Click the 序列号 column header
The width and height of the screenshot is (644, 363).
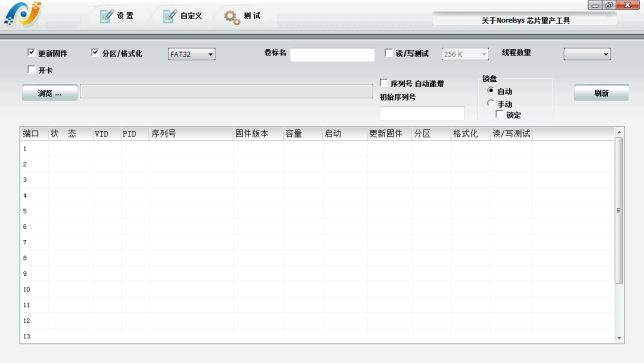(x=191, y=134)
